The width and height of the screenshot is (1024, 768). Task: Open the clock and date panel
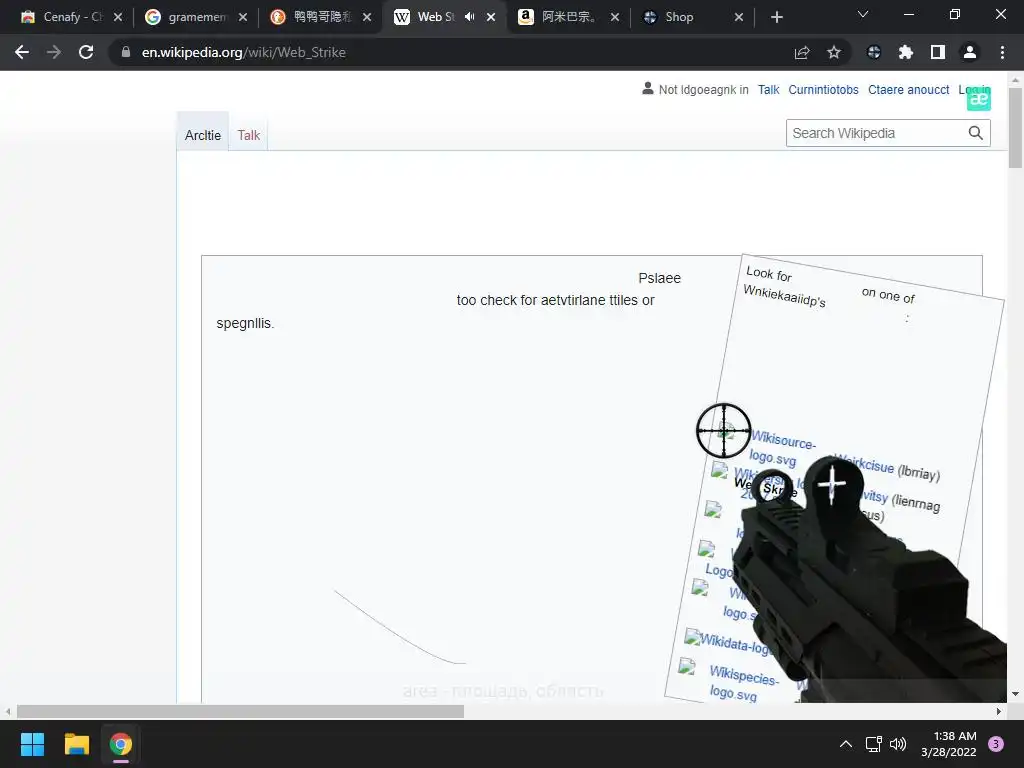[948, 744]
